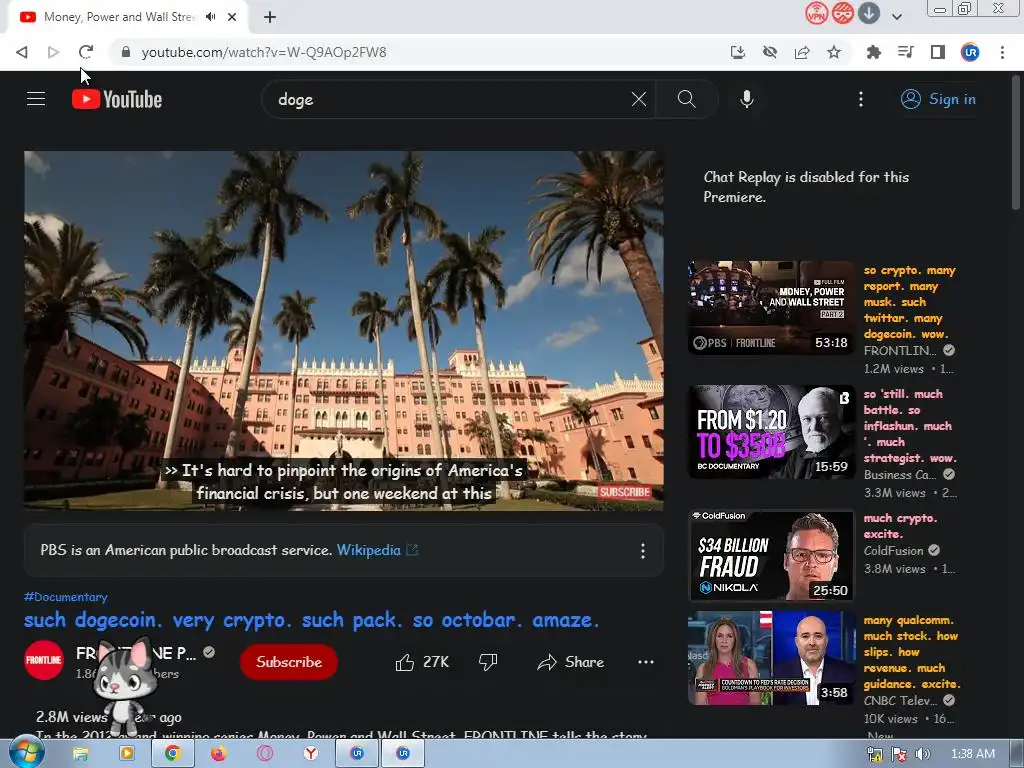Viewport: 1024px width, 768px height.
Task: Clear the search text with the X
Action: [x=639, y=99]
